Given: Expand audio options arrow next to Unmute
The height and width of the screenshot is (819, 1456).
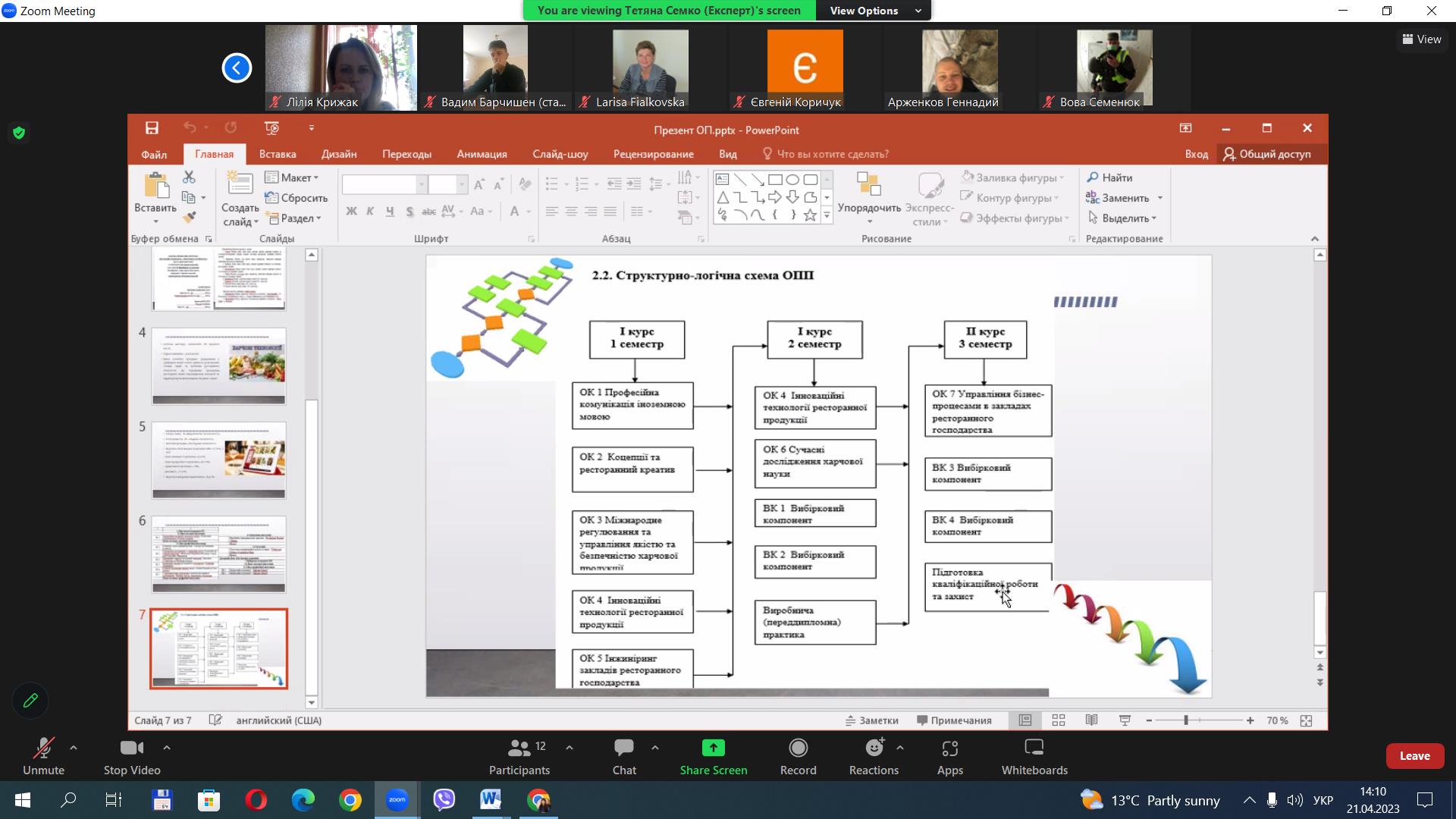Looking at the screenshot, I should [x=74, y=748].
